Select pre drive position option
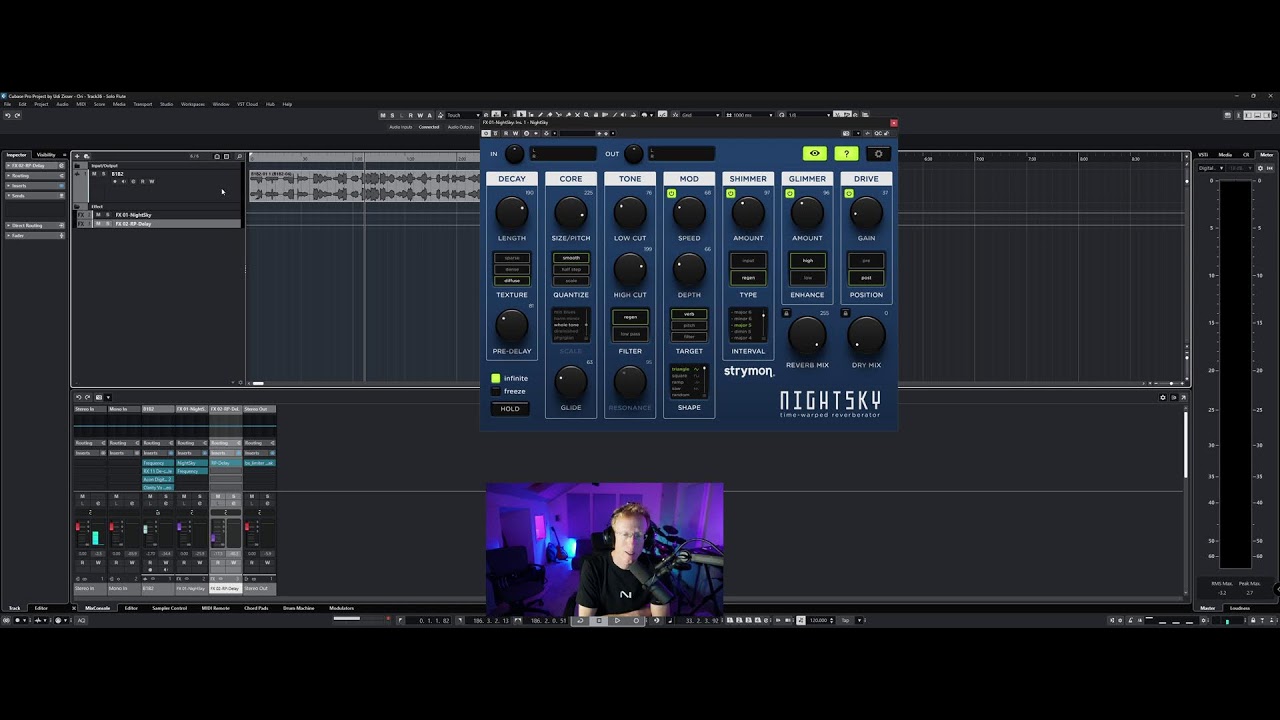The width and height of the screenshot is (1280, 720). [867, 261]
